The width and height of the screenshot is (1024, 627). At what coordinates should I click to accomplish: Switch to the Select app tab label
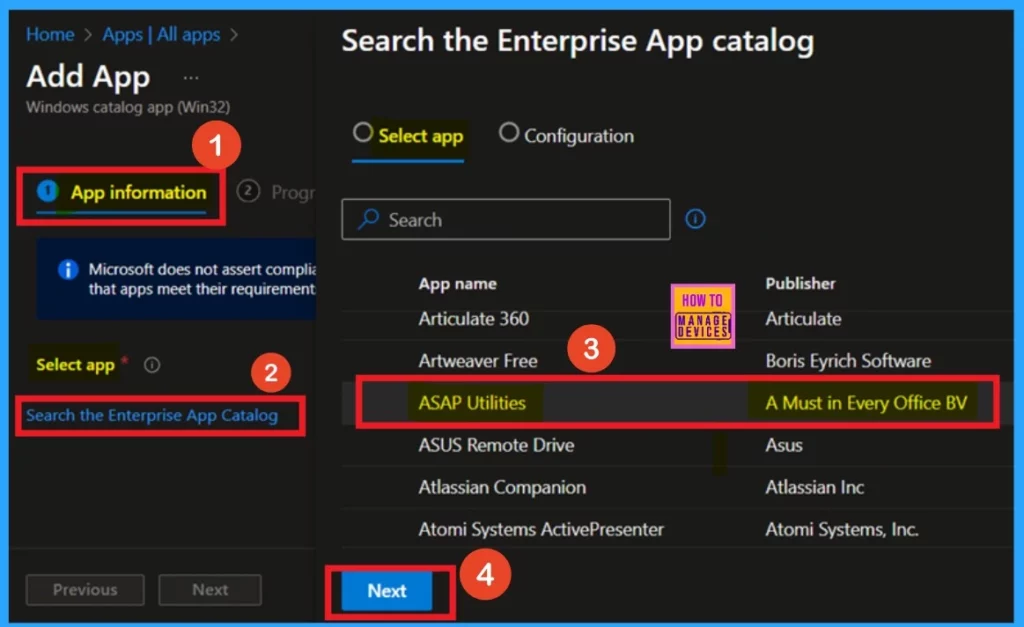pos(421,136)
